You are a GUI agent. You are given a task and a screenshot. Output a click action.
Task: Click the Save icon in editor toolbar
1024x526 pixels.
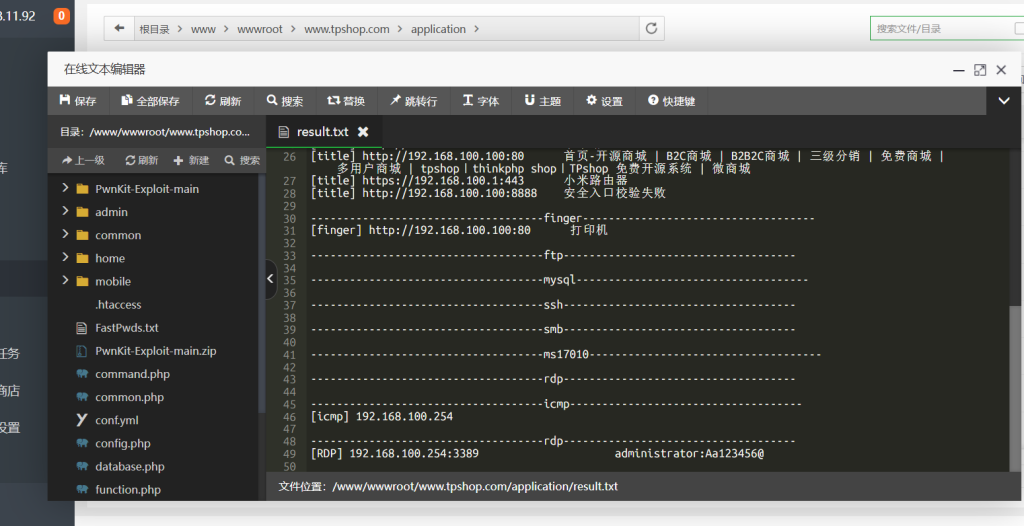65,101
